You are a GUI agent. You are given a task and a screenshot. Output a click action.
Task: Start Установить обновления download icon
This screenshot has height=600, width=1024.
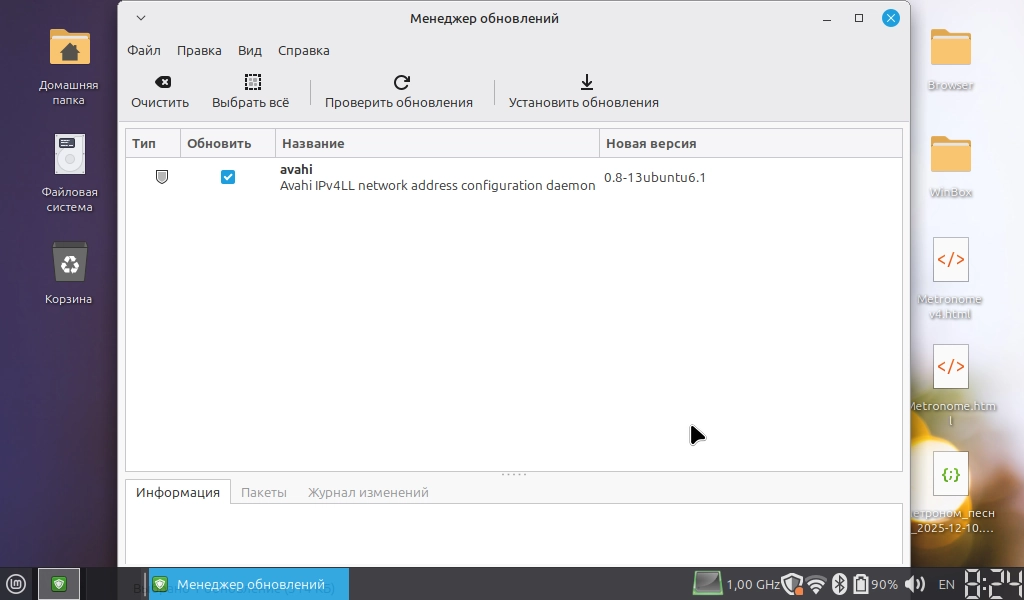coord(586,82)
